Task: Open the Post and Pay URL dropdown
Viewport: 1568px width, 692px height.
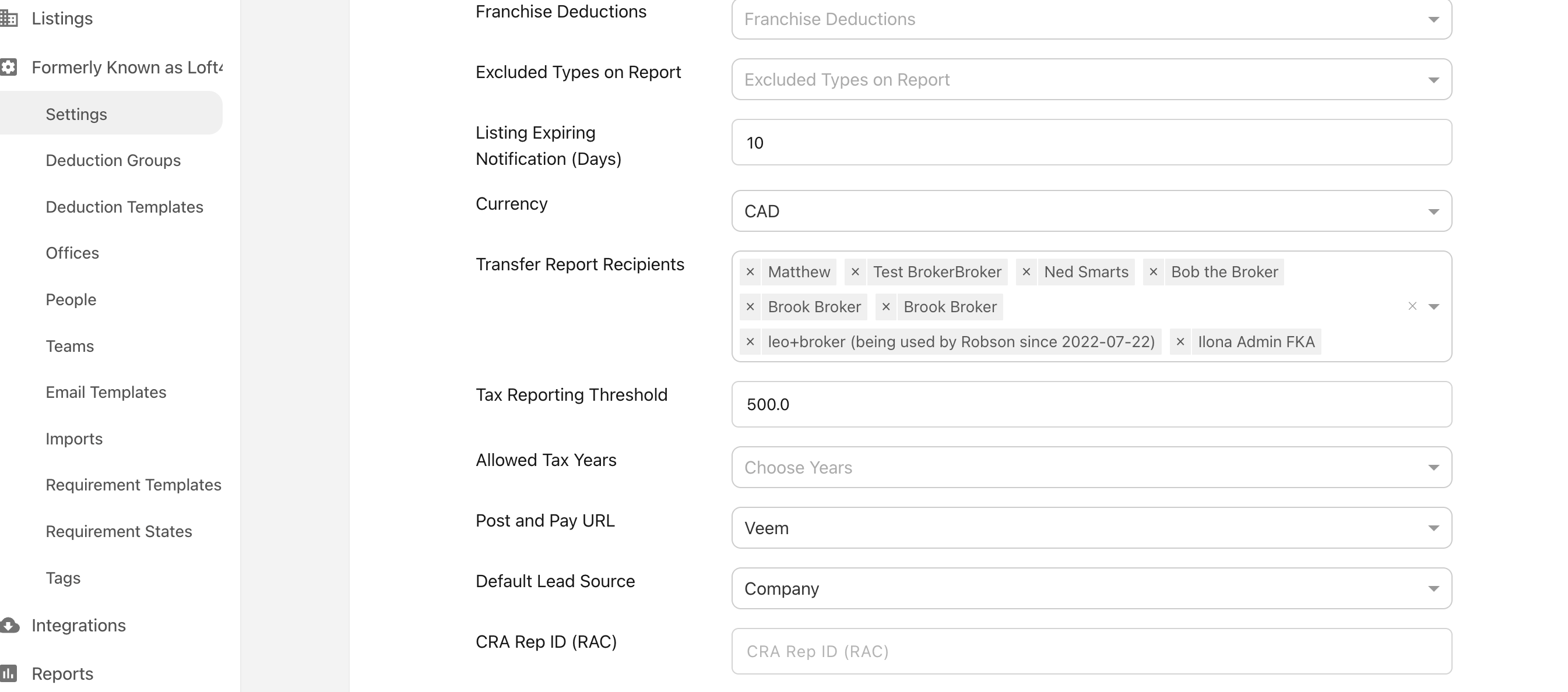Action: [1091, 528]
